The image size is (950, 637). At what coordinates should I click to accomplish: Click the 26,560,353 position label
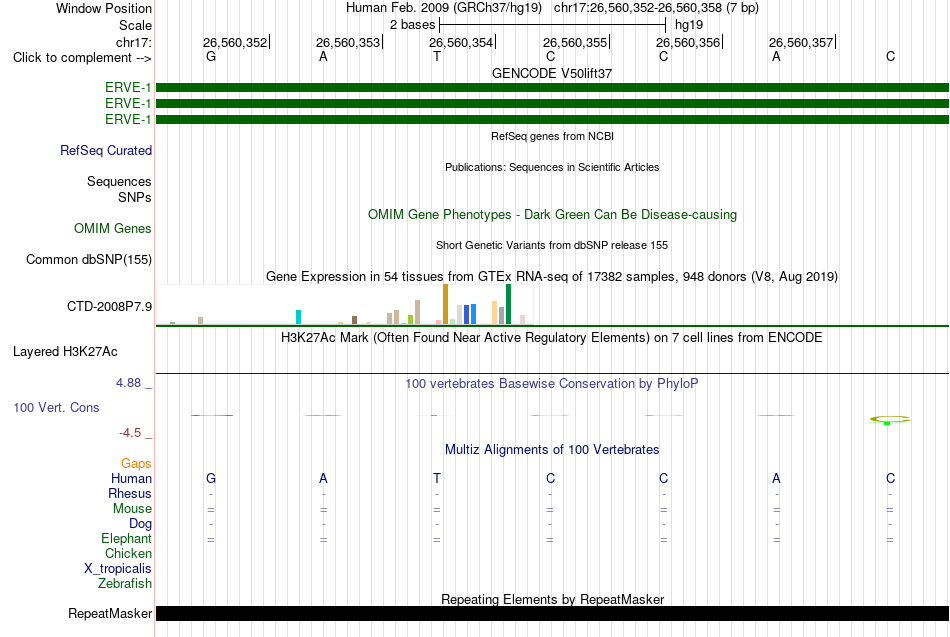point(348,42)
